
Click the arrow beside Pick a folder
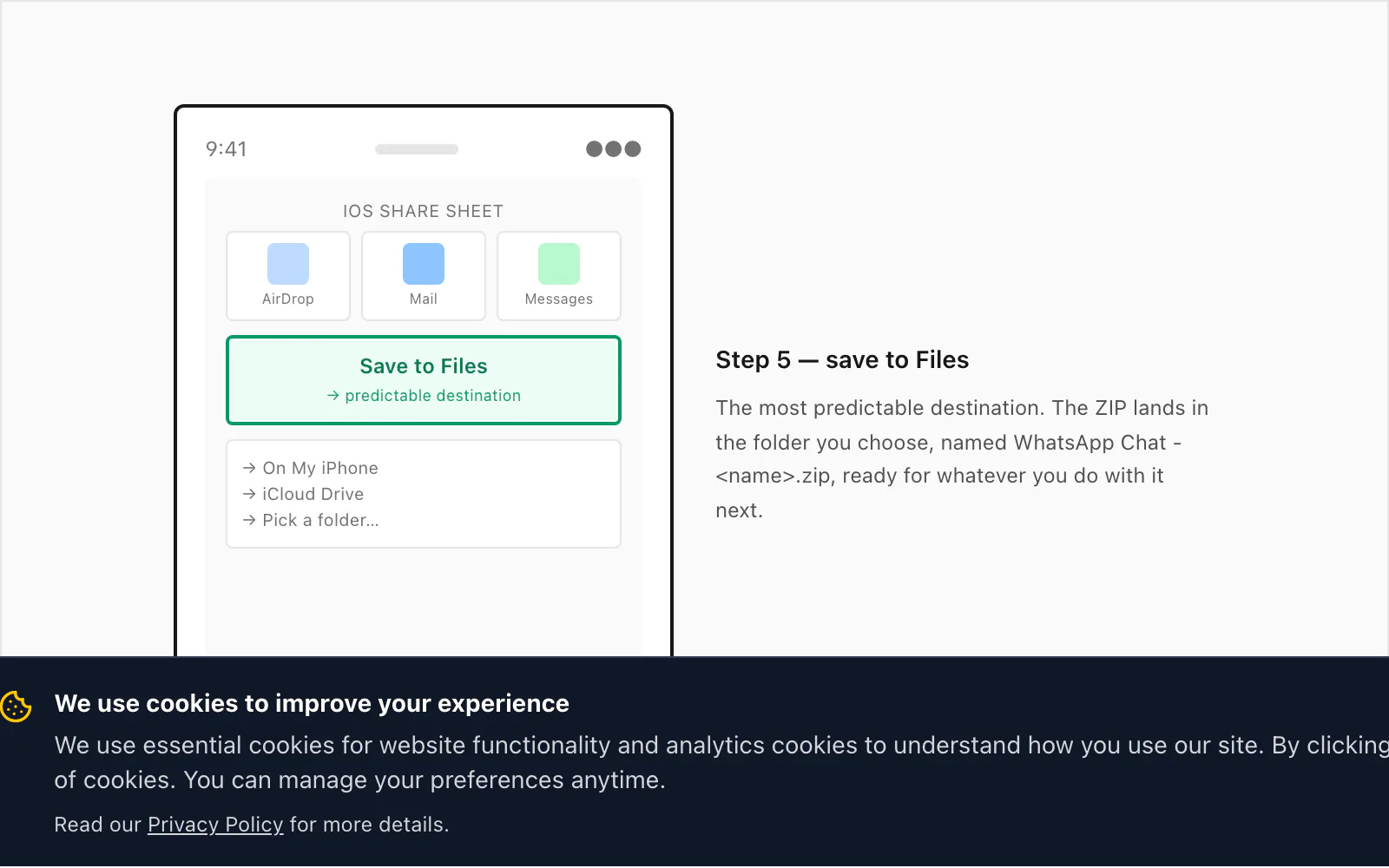249,520
